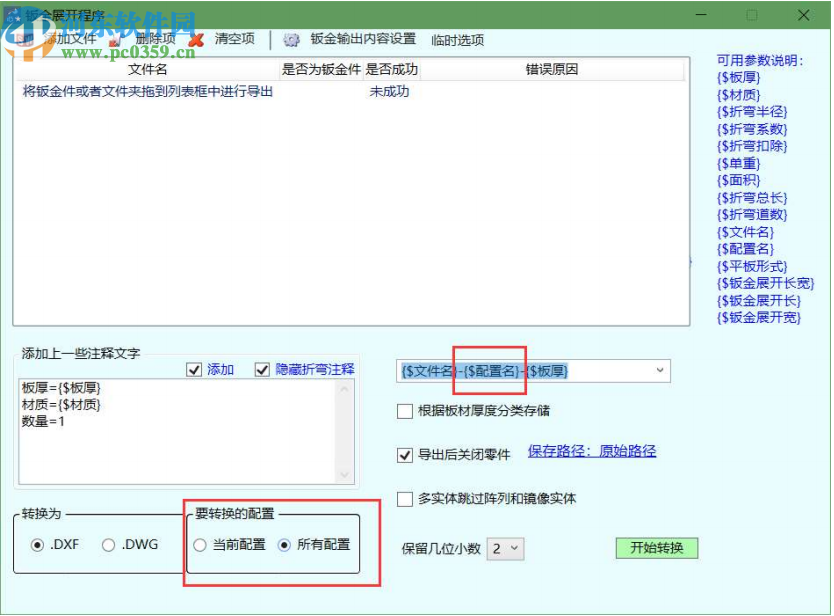Open the 保留几位小数 dropdown

pyautogui.click(x=505, y=549)
